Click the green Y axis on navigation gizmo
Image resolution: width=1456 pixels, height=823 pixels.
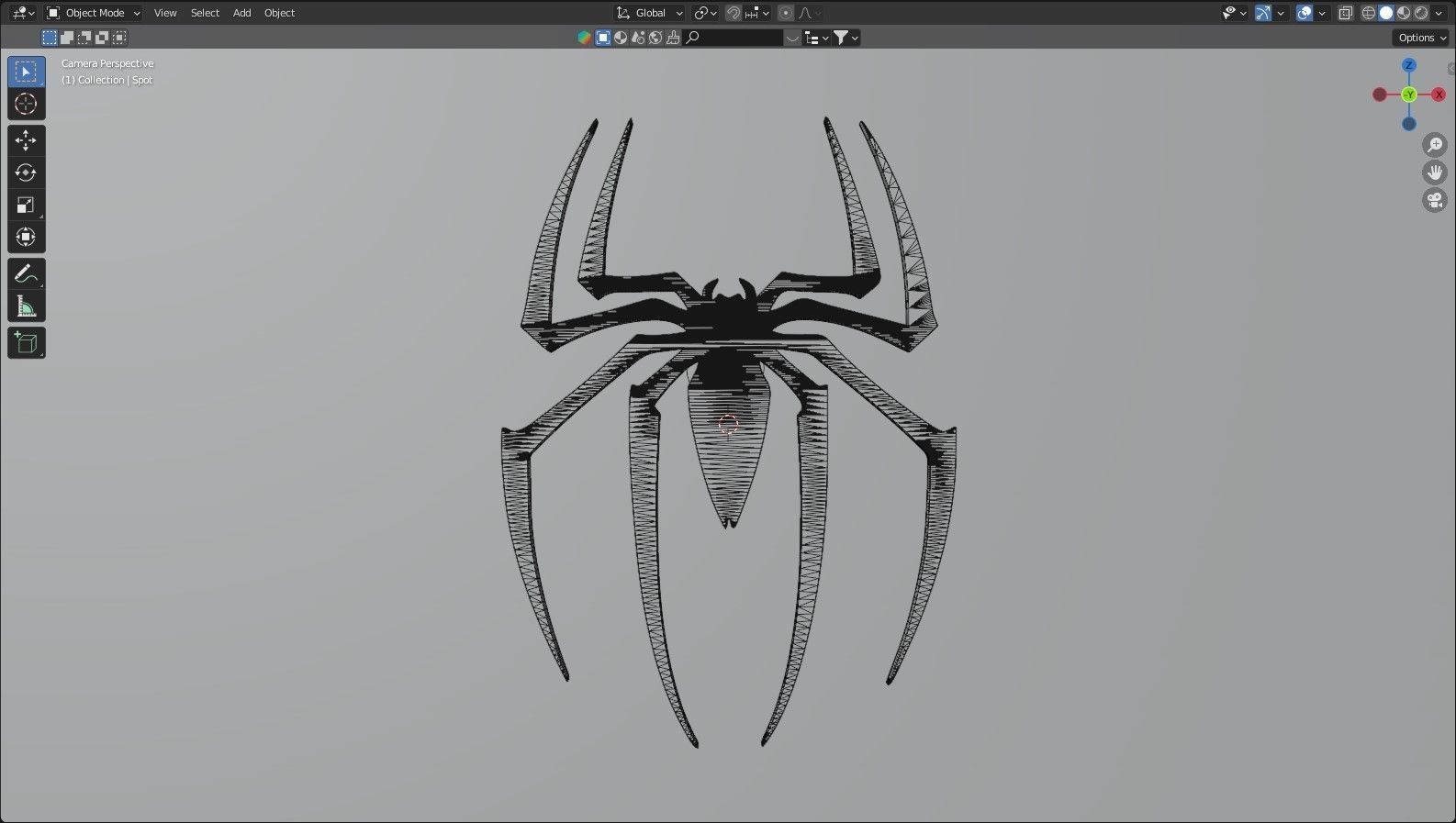[x=1409, y=95]
